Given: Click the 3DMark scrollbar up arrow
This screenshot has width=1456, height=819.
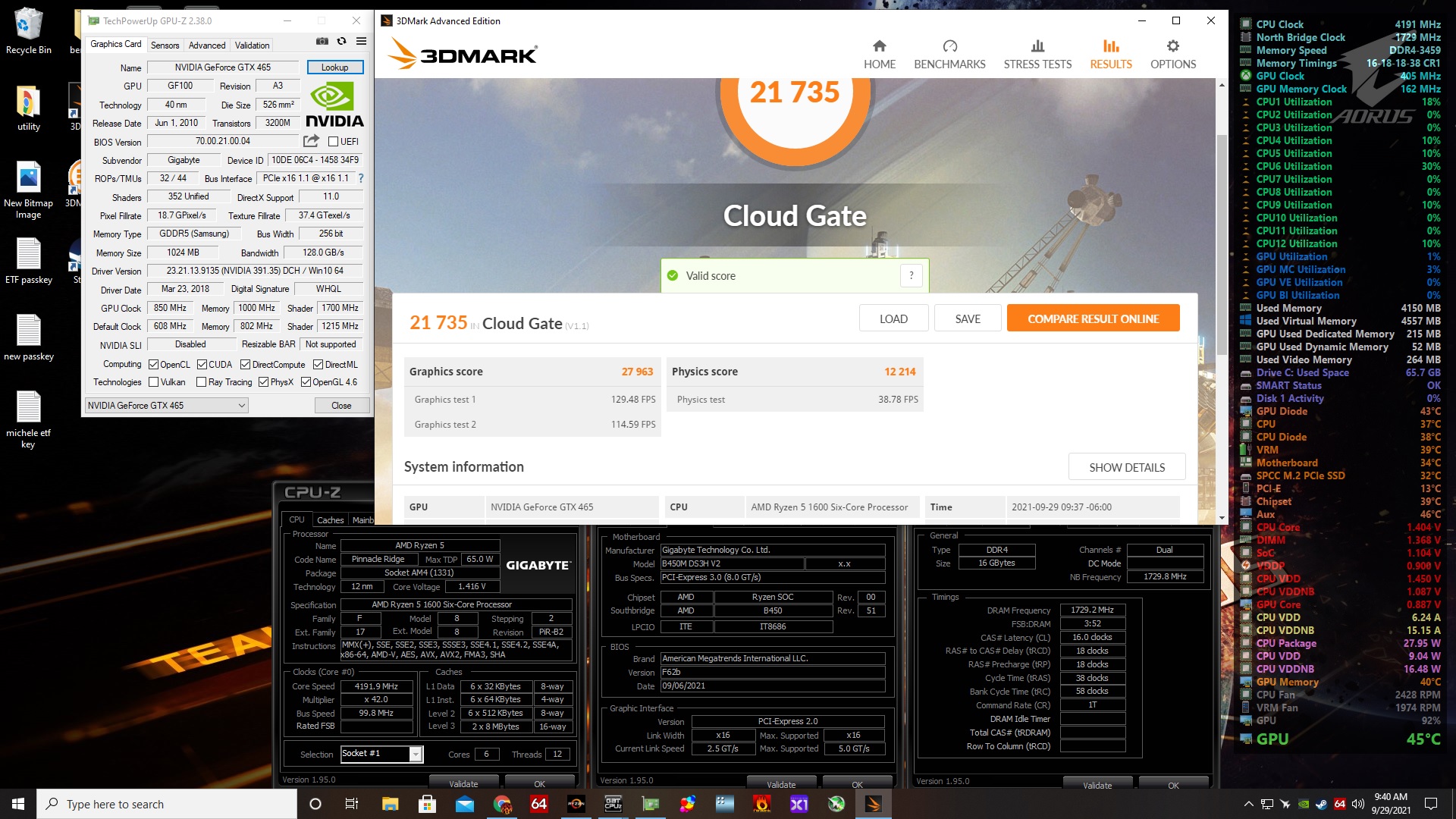Looking at the screenshot, I should (1221, 85).
